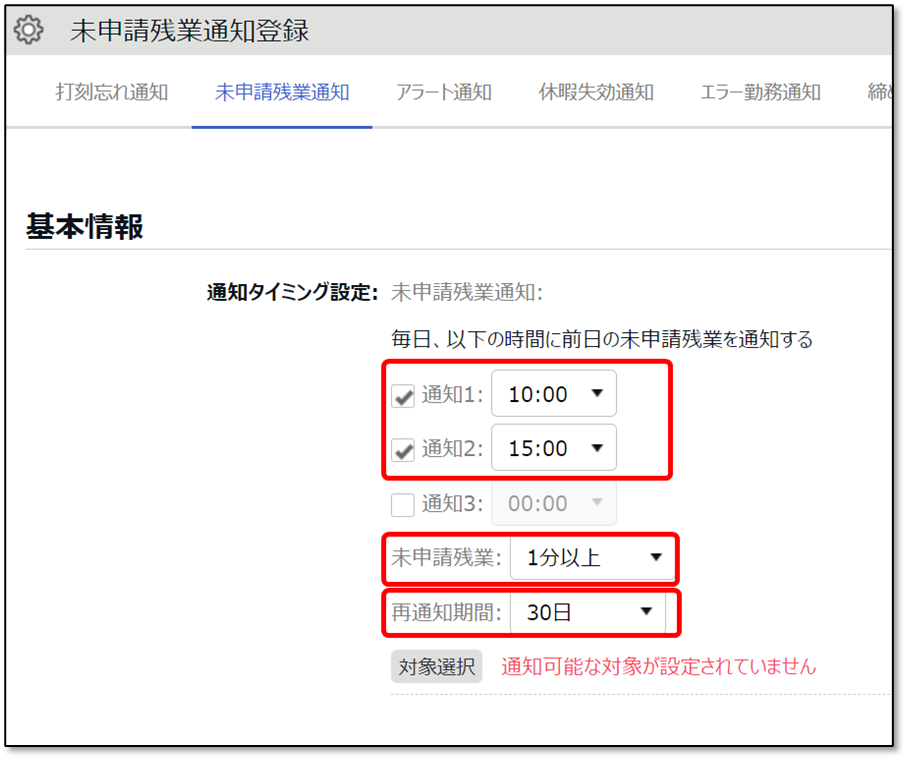Screen dimensions: 907x760
Task: Select the 未申請残業通知 tab
Action: pyautogui.click(x=281, y=93)
